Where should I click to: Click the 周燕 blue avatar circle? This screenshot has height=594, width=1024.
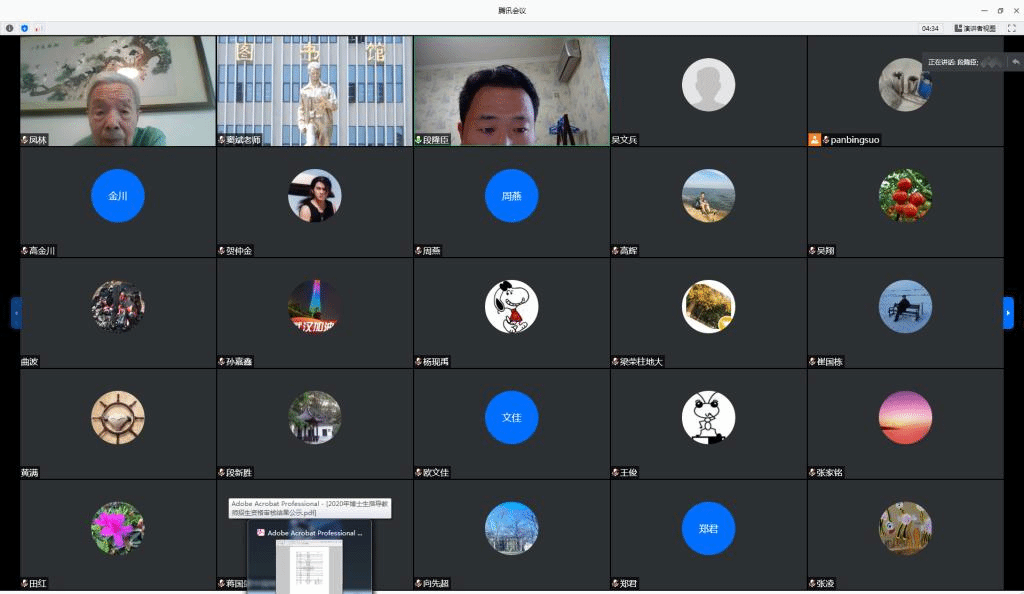[511, 196]
